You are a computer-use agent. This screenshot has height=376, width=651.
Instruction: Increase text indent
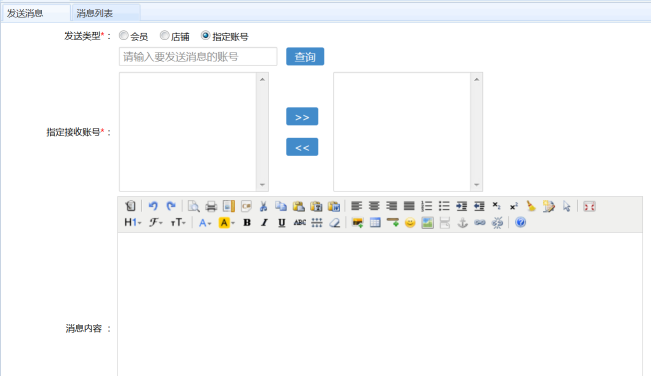coord(461,206)
